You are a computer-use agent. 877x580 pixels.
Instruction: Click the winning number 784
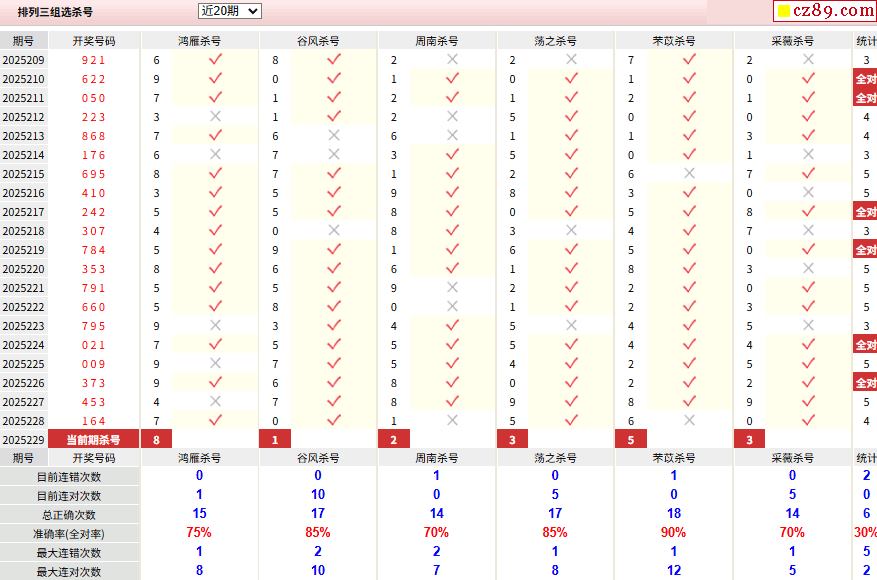pos(93,250)
